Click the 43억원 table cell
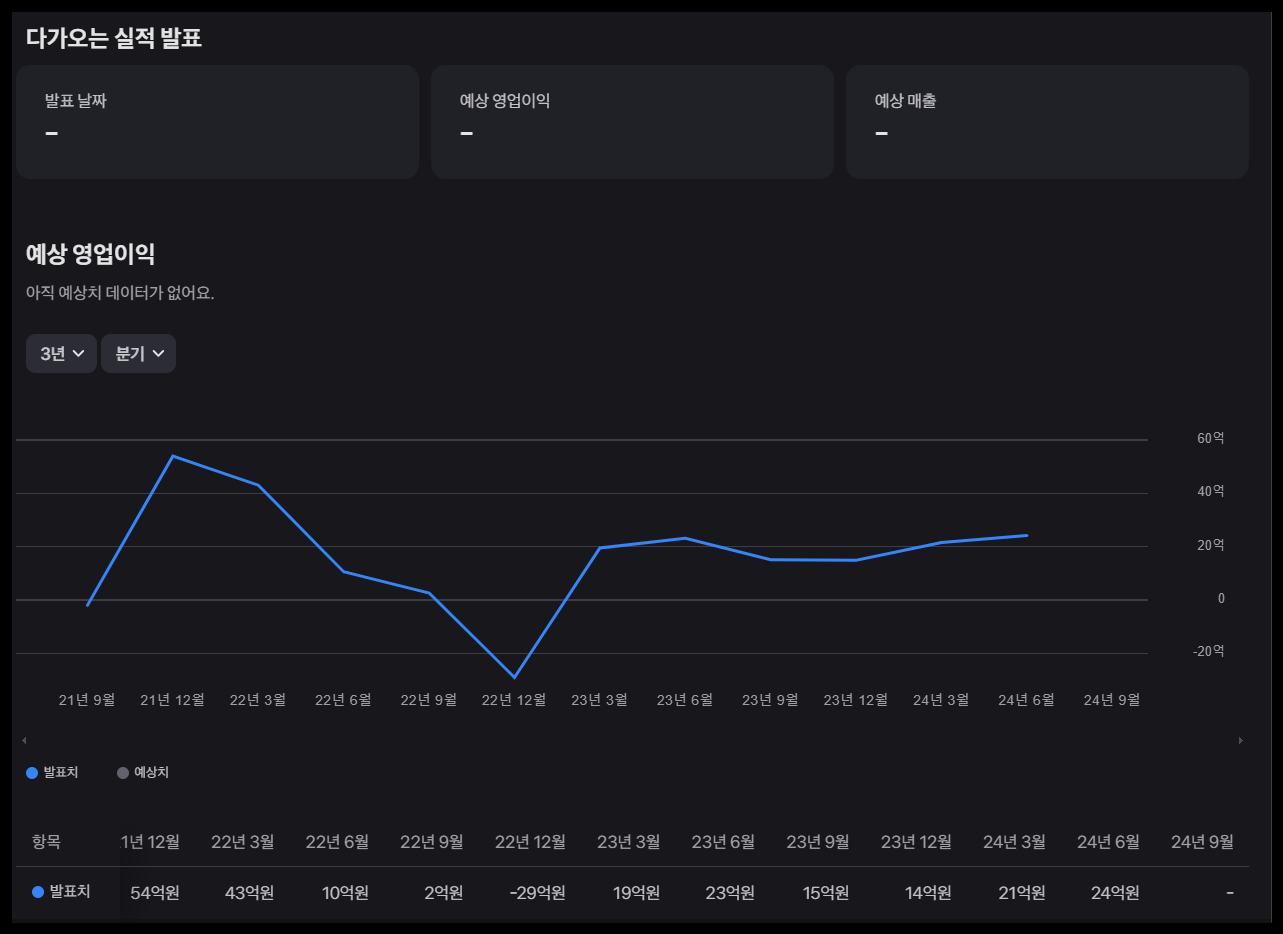The width and height of the screenshot is (1283, 934). (250, 893)
